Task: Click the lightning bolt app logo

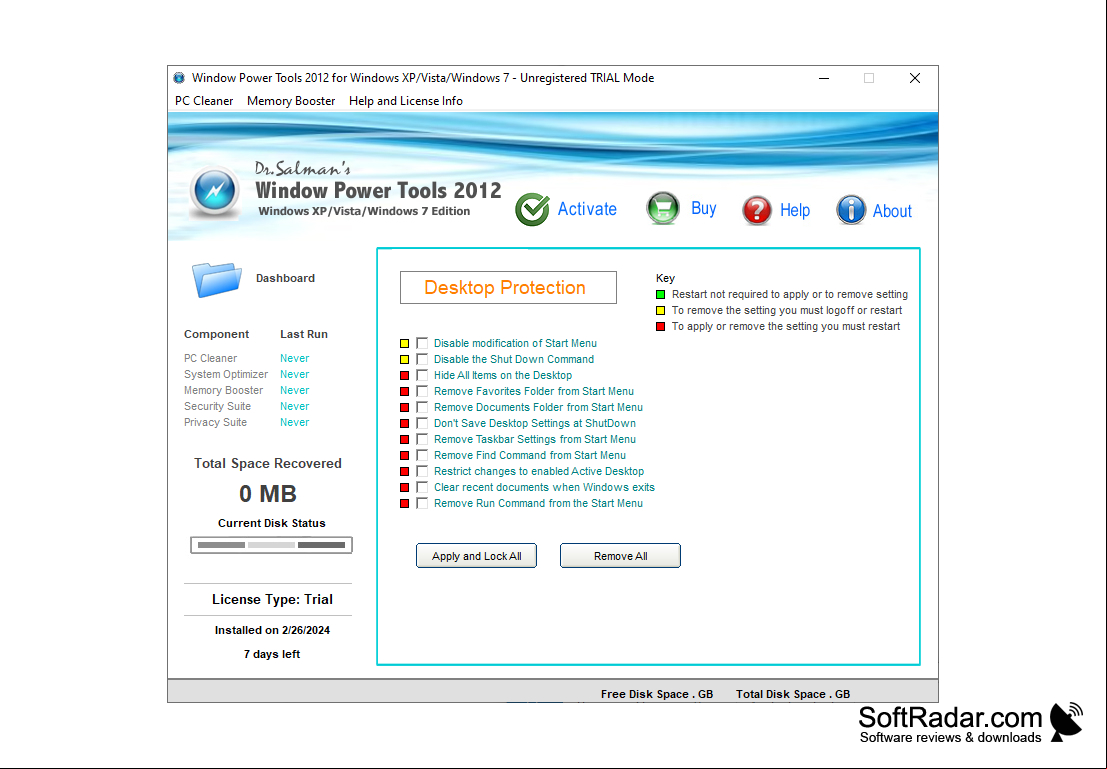Action: coord(215,191)
